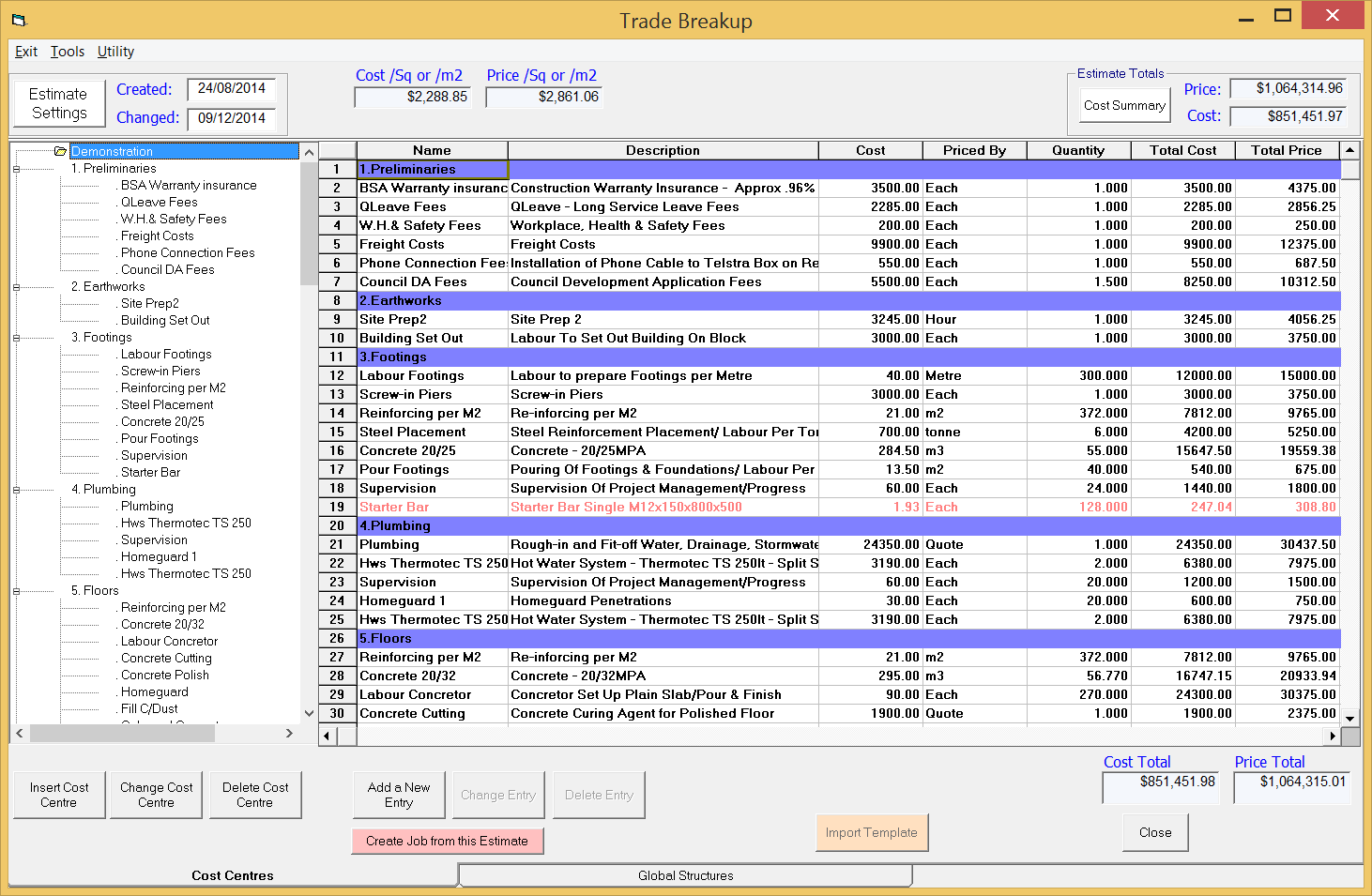Click the Estimate Totals Price field
The height and width of the screenshot is (896, 1372).
pos(1288,88)
